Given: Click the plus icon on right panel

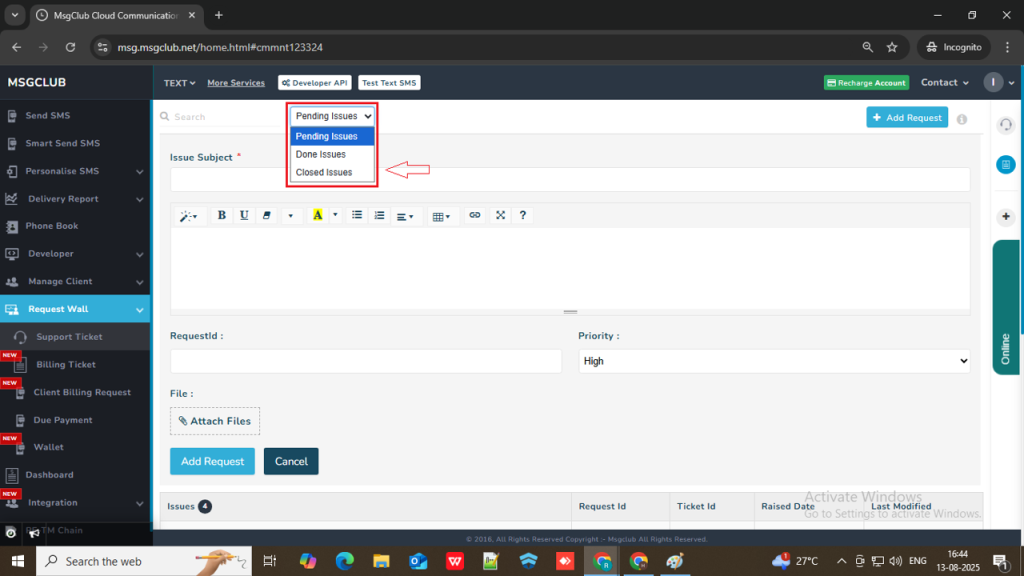Looking at the screenshot, I should [x=1006, y=216].
